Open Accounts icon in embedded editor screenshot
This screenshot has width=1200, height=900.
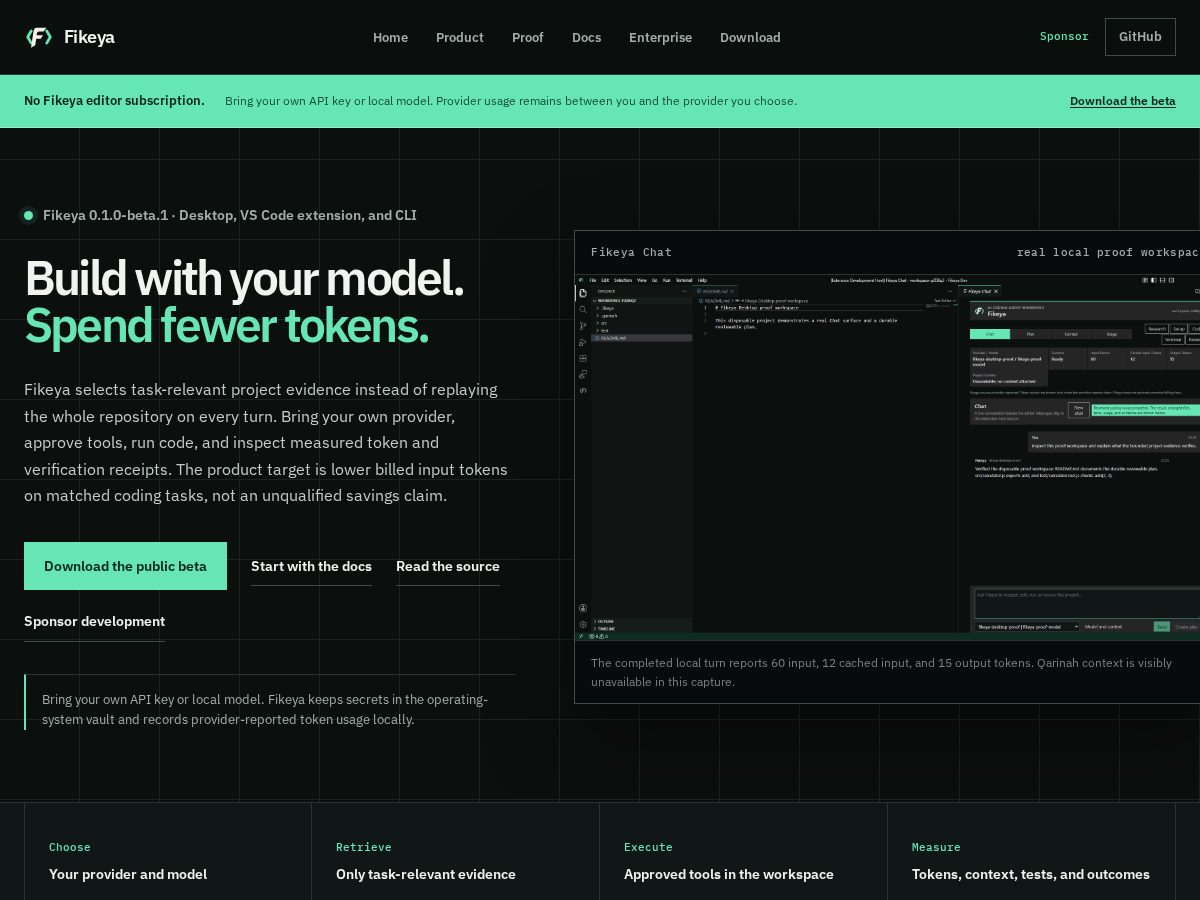coord(583,608)
